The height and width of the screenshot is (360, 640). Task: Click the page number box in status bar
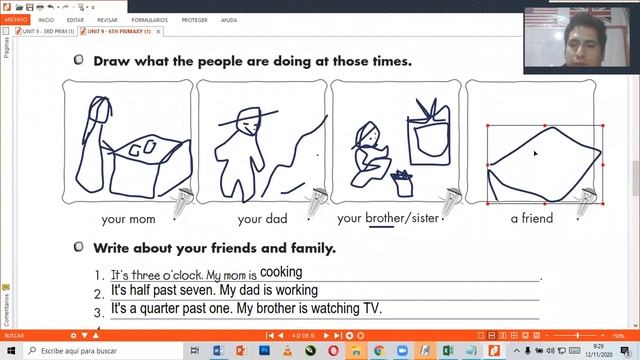click(303, 336)
